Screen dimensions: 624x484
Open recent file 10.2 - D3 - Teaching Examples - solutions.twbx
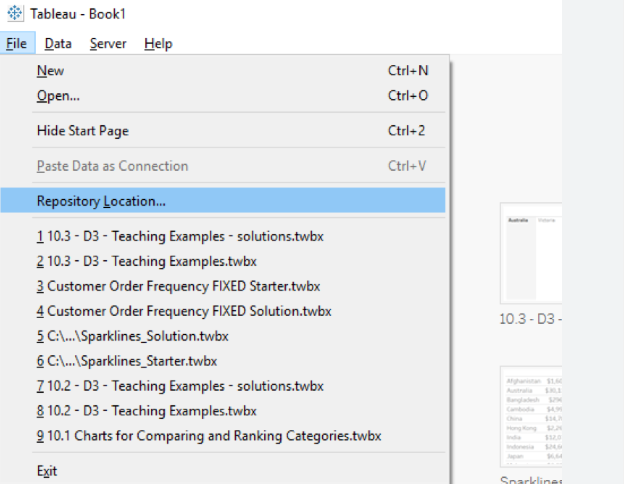click(223, 386)
